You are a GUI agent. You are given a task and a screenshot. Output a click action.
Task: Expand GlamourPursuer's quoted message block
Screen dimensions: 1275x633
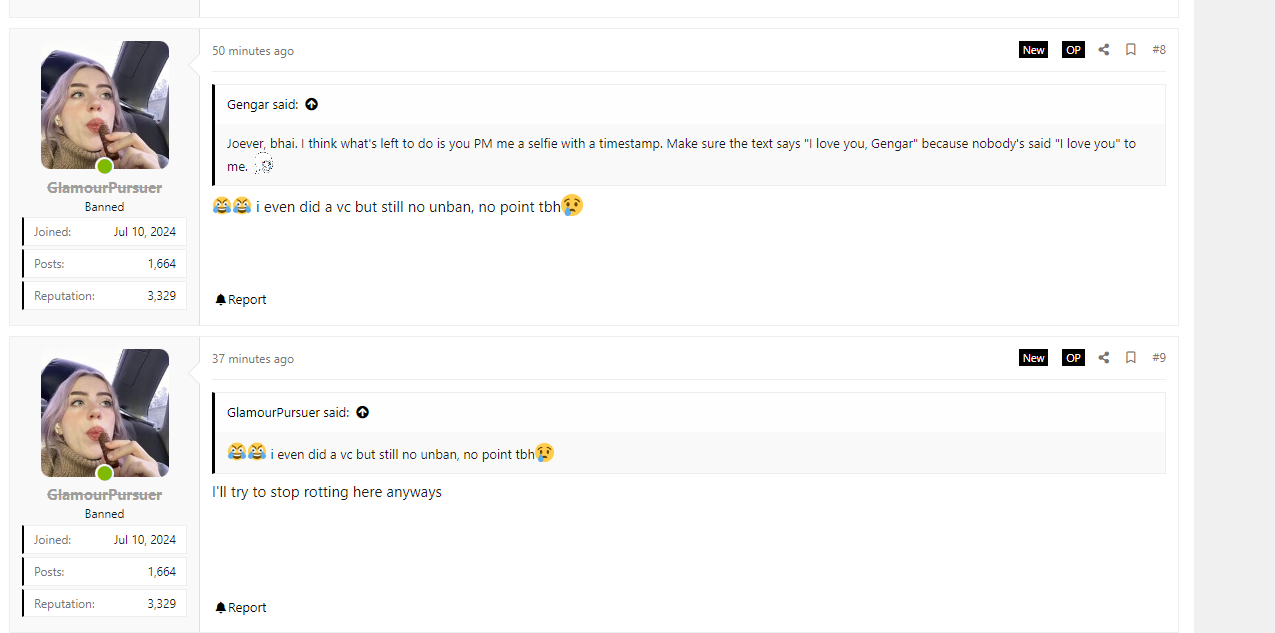pyautogui.click(x=688, y=453)
